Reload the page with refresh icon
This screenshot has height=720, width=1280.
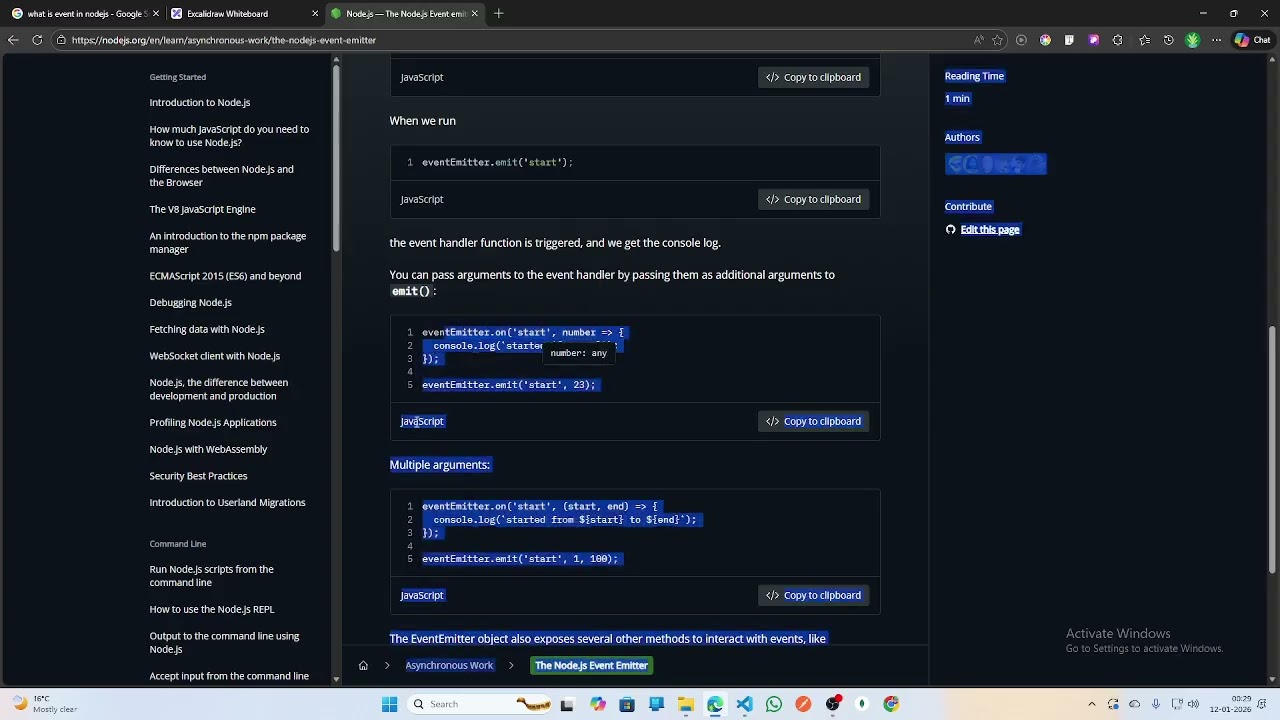coord(37,40)
